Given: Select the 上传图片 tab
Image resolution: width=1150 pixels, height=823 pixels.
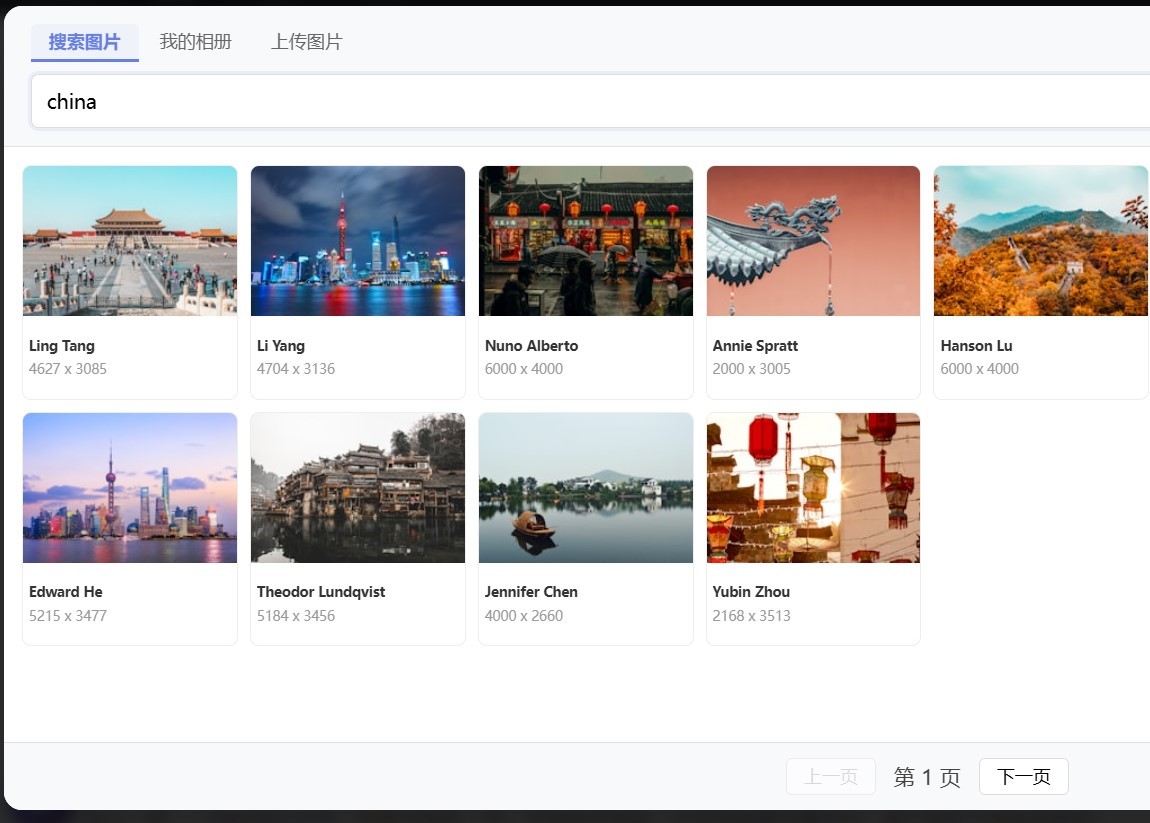Looking at the screenshot, I should pyautogui.click(x=306, y=42).
